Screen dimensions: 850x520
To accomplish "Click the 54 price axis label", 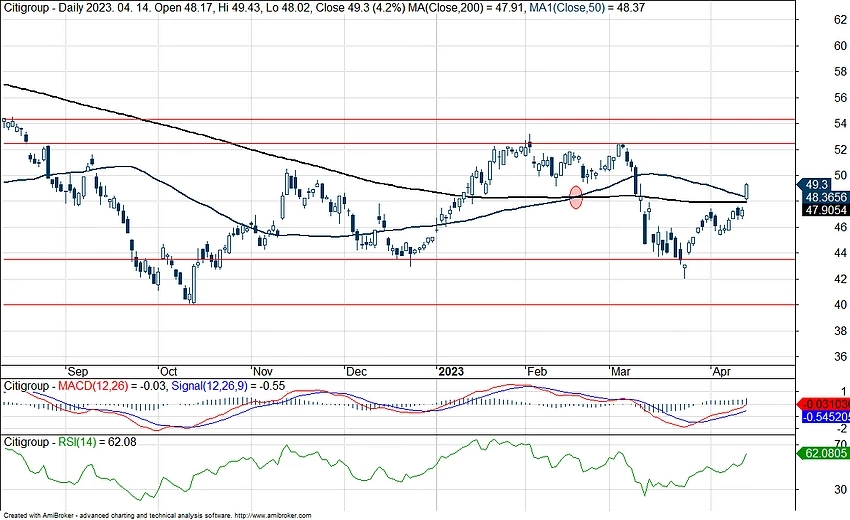I will click(840, 124).
